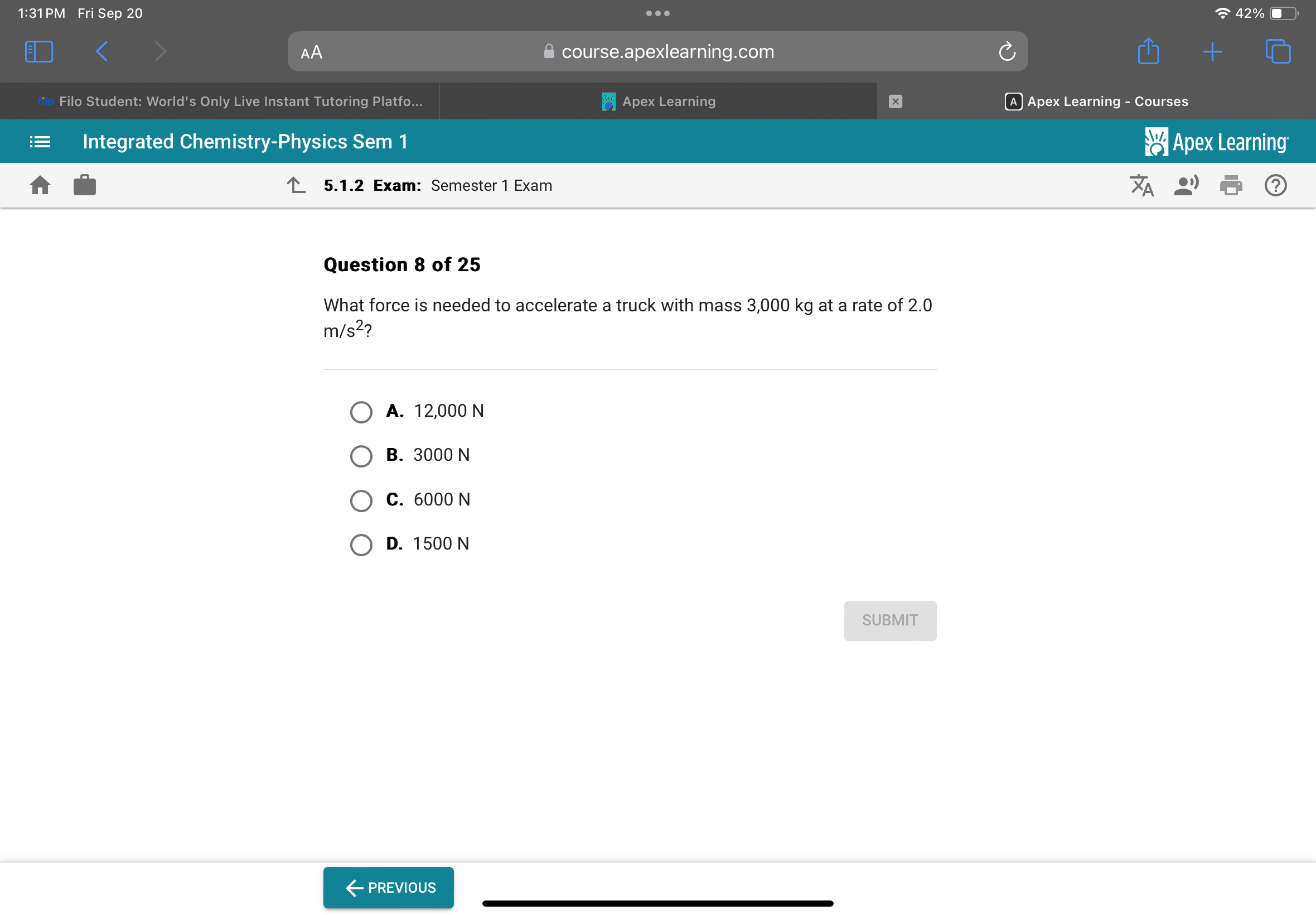Click the share/upload icon in browser
Viewport: 1316px width, 915px height.
pyautogui.click(x=1148, y=51)
